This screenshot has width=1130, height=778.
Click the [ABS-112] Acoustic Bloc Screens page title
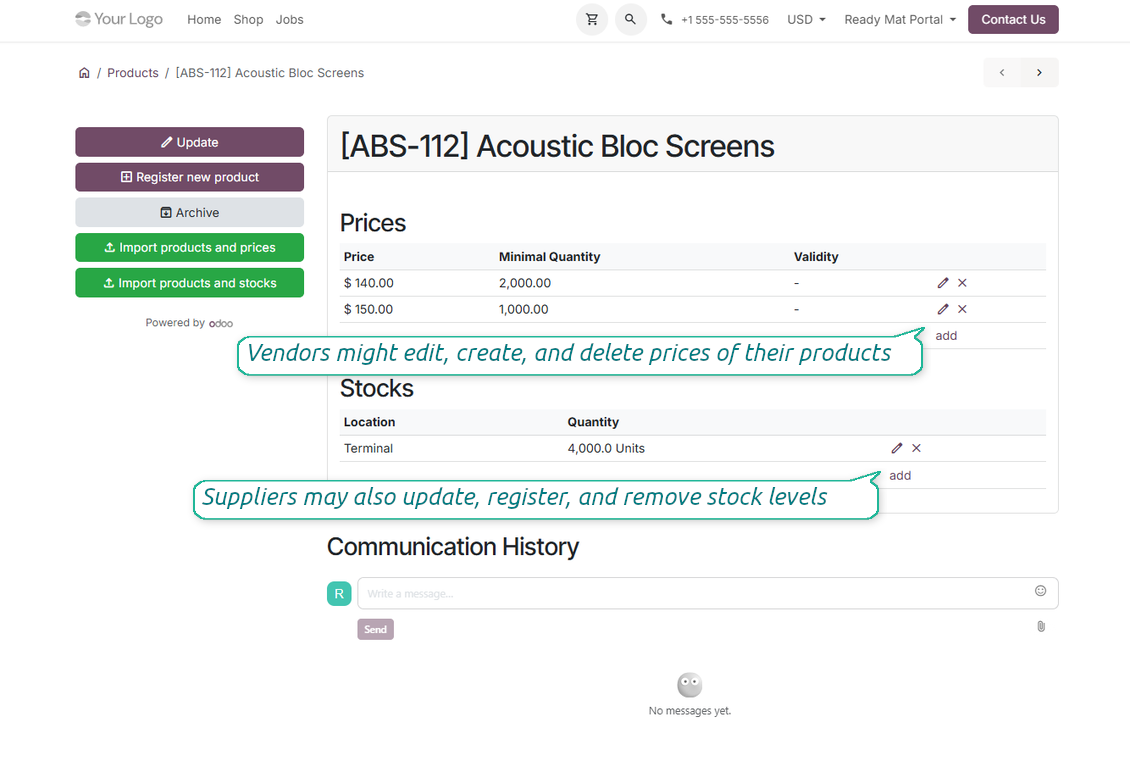coord(557,146)
